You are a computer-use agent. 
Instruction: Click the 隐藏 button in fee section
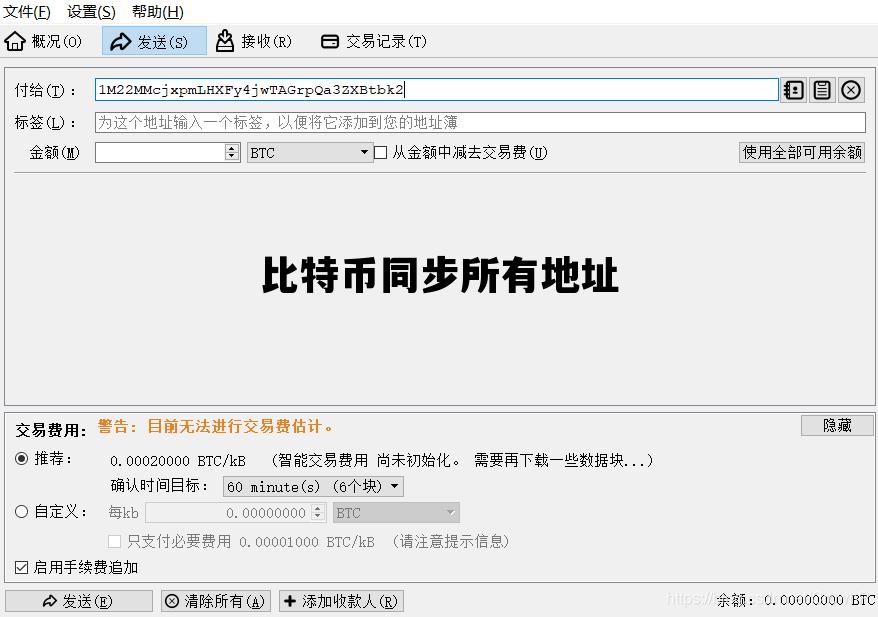coord(837,426)
